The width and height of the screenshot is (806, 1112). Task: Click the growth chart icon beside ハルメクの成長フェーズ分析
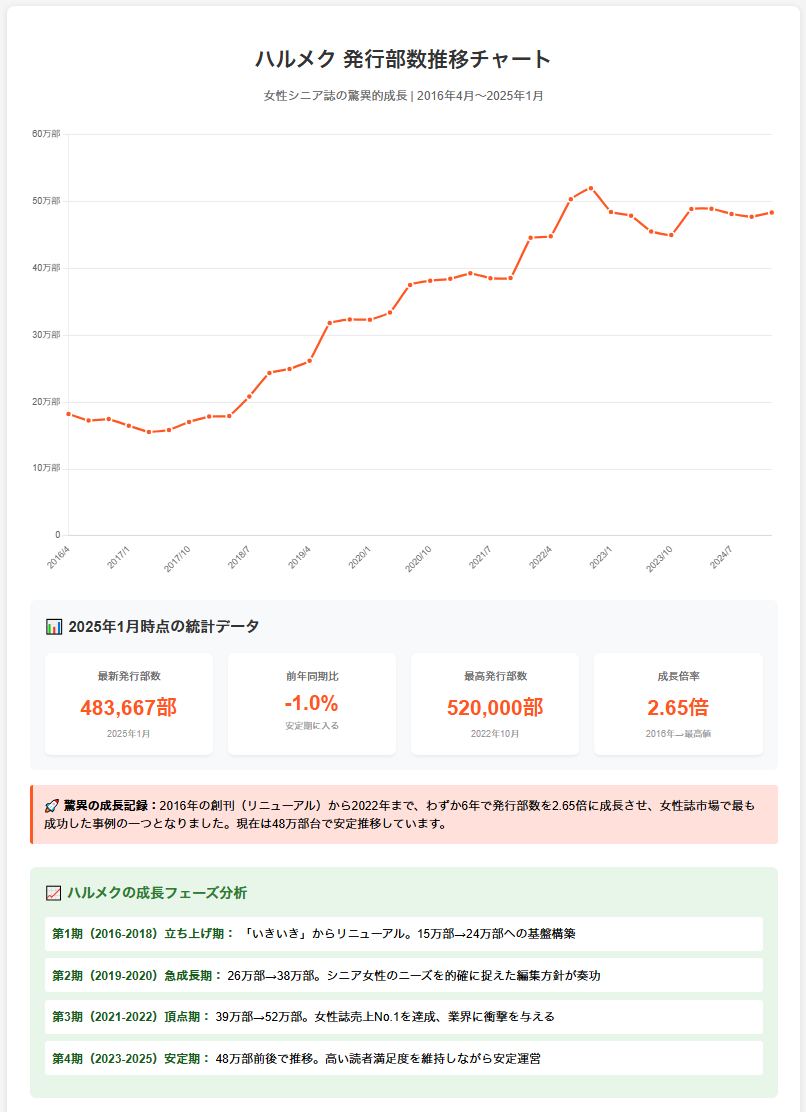tap(54, 893)
